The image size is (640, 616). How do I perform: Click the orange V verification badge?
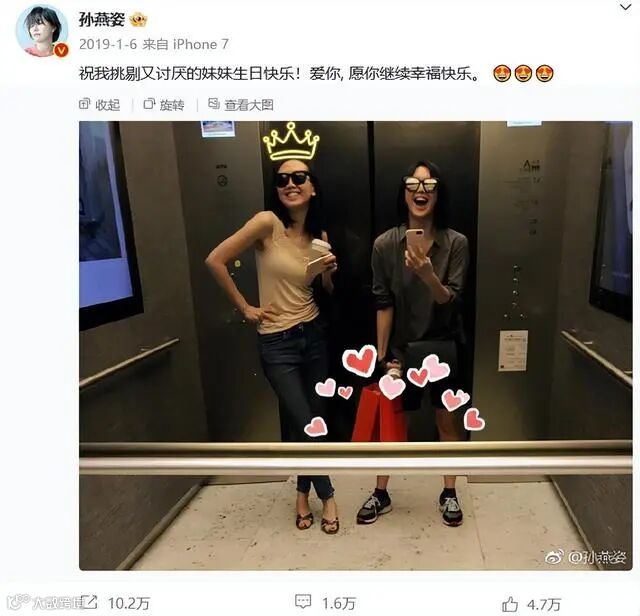[61, 50]
